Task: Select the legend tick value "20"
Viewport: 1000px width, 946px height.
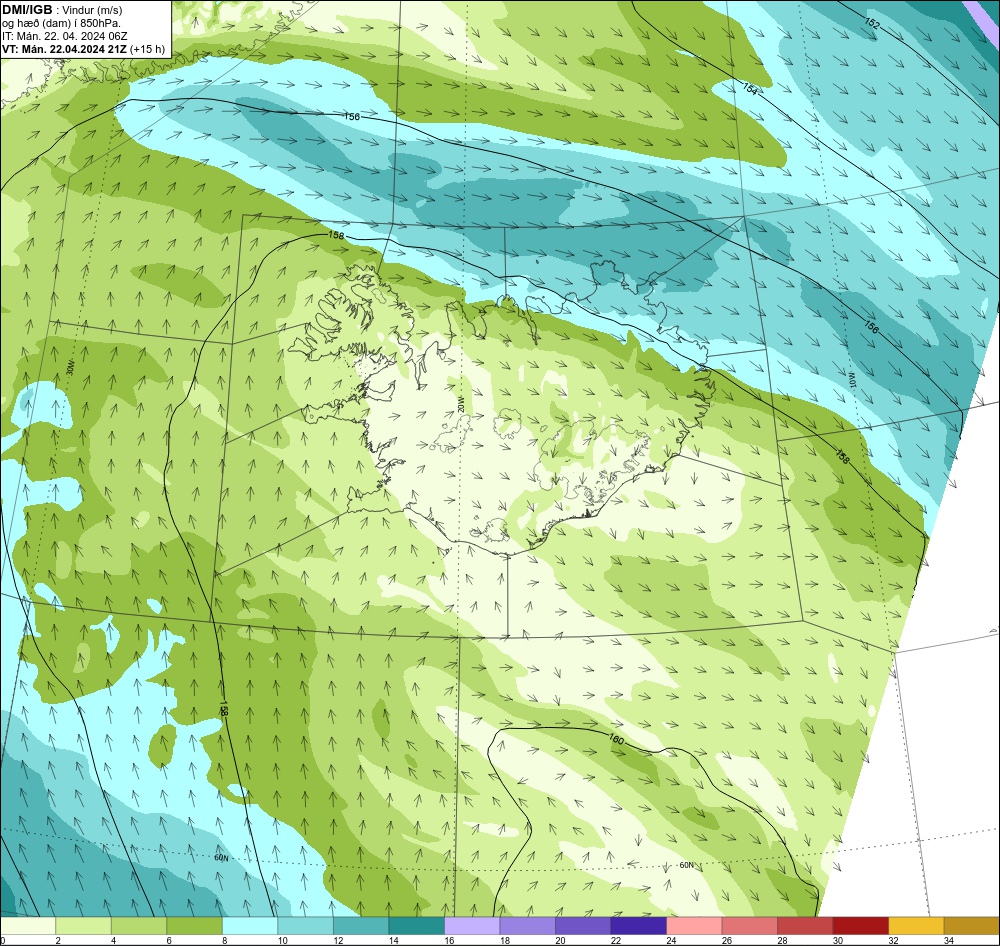Action: pyautogui.click(x=560, y=940)
